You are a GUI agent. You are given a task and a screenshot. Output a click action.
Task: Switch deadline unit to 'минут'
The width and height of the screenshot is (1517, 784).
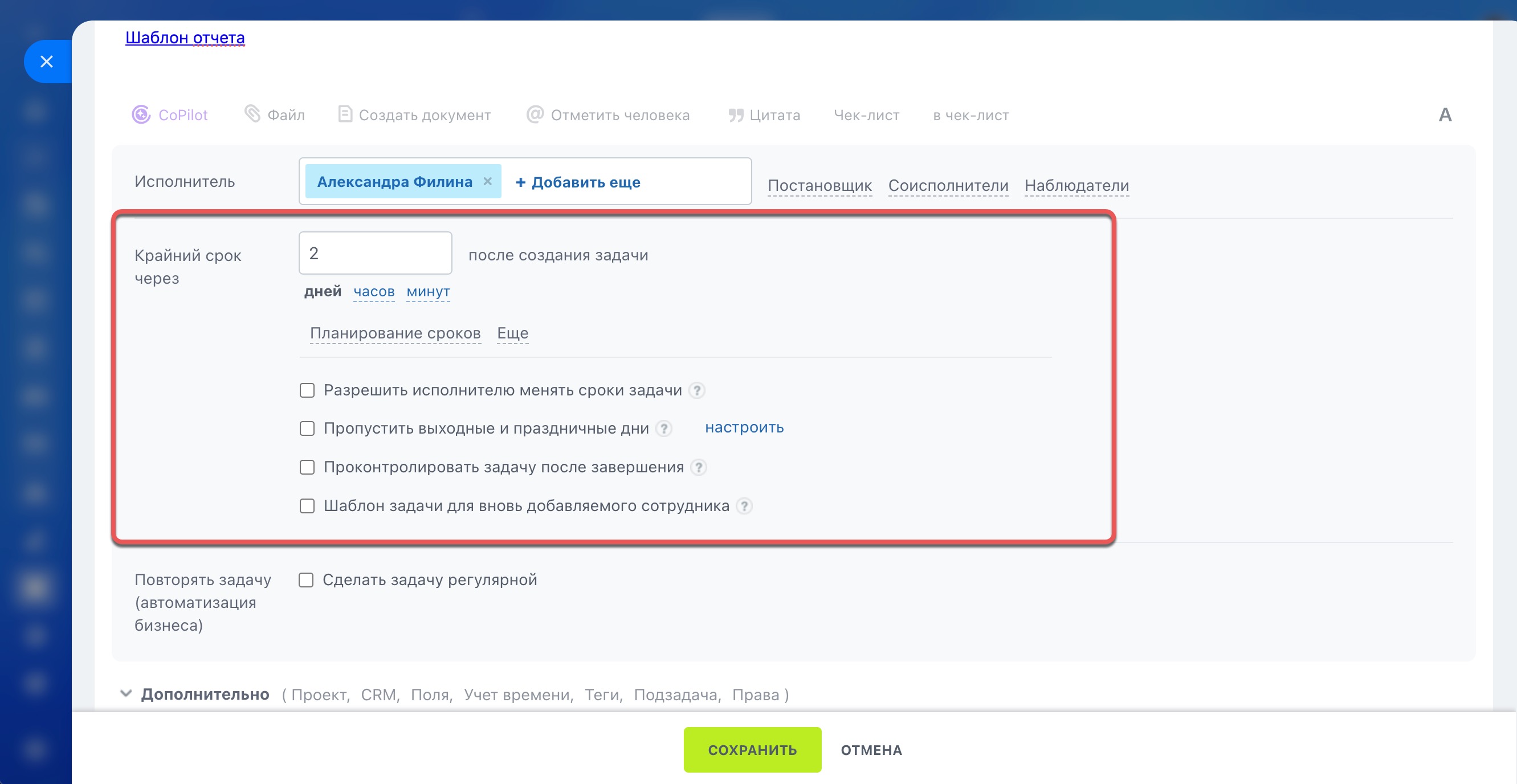click(428, 291)
